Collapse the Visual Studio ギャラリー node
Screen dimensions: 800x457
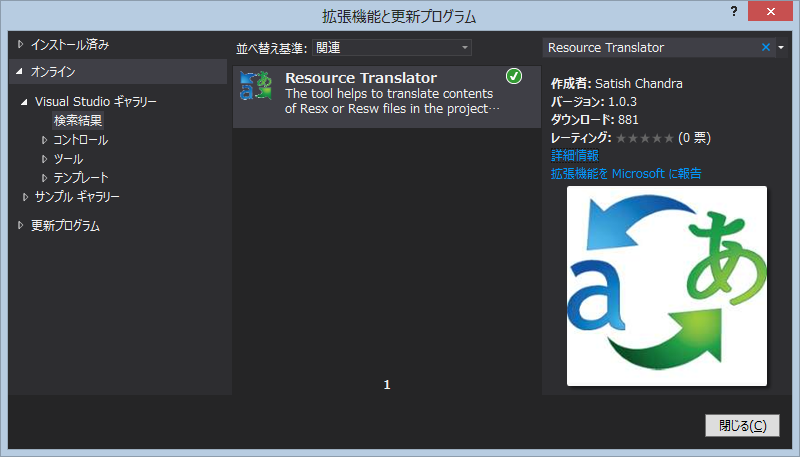point(24,101)
